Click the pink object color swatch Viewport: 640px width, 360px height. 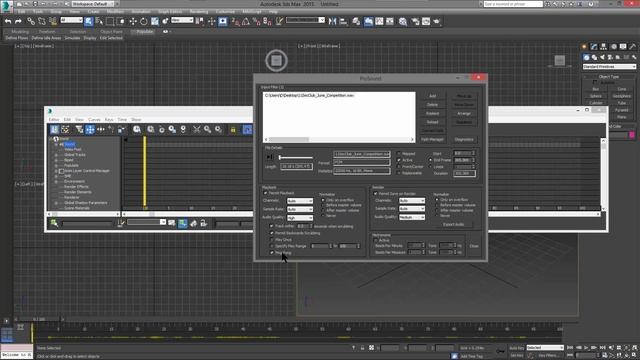632,135
